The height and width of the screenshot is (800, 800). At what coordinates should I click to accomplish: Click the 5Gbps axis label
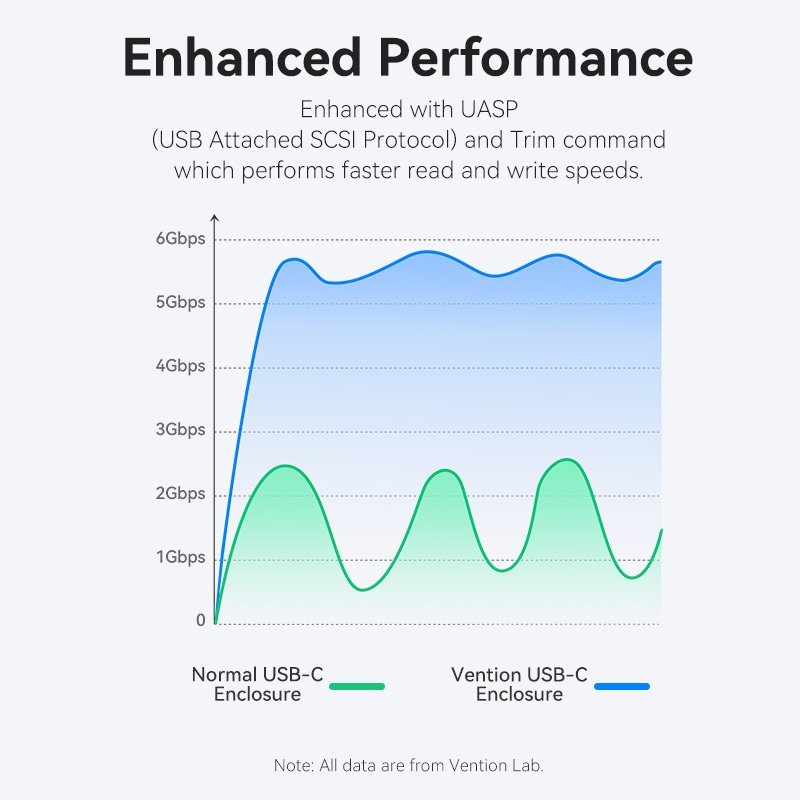click(x=180, y=303)
